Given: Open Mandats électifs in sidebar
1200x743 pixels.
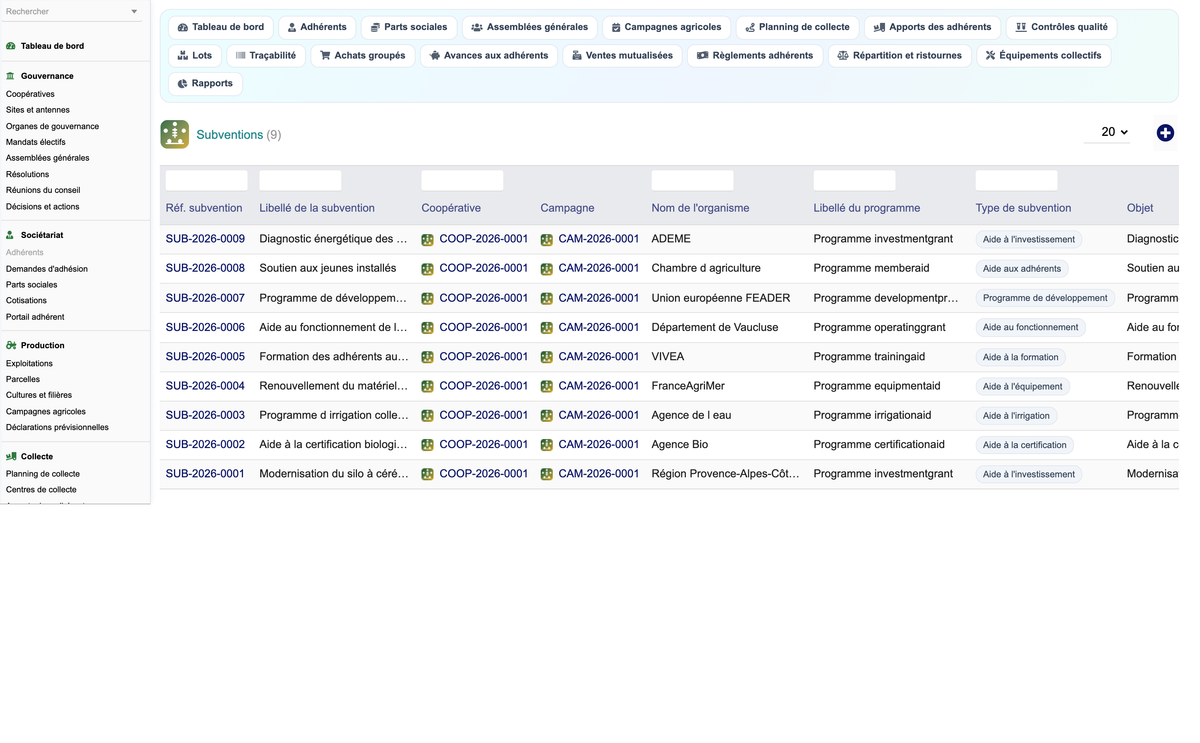Looking at the screenshot, I should [36, 142].
